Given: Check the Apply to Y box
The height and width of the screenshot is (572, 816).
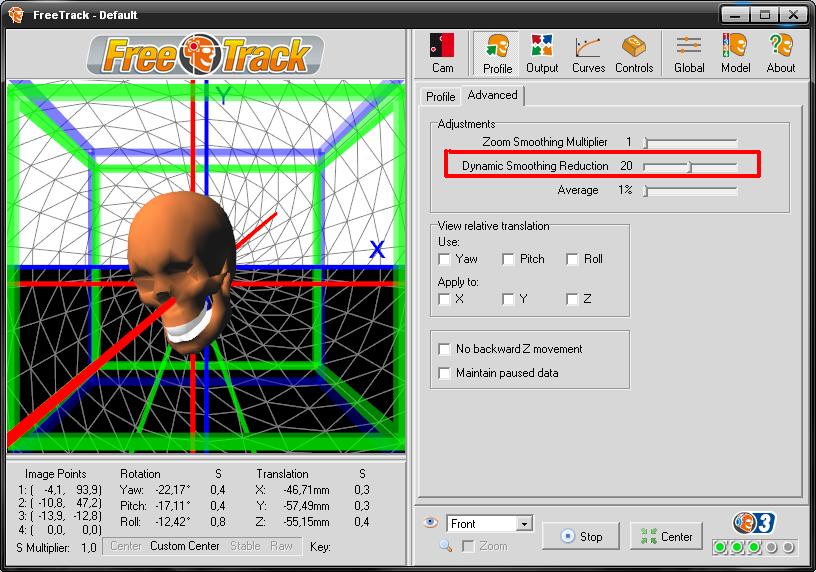Looking at the screenshot, I should pyautogui.click(x=508, y=299).
